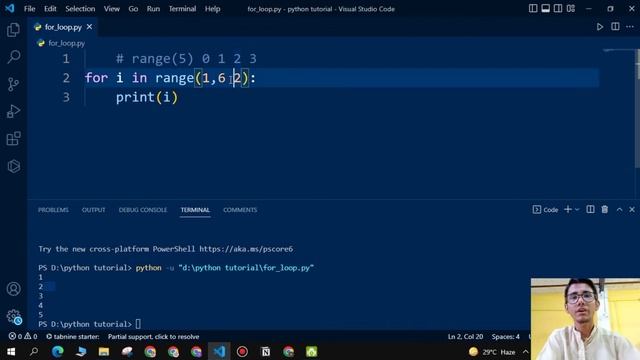This screenshot has width=640, height=360.
Task: Click line number 2 in gutter
Action: [x=66, y=78]
